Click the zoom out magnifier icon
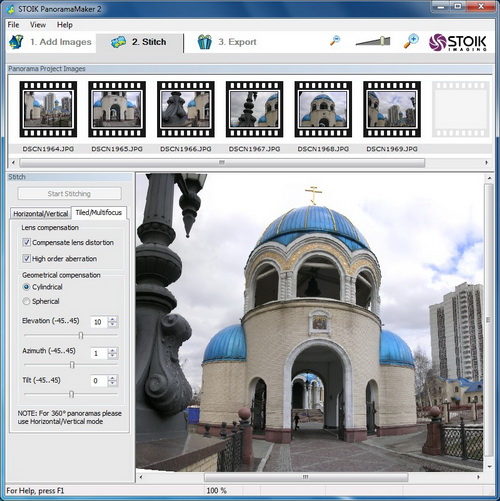 point(335,41)
